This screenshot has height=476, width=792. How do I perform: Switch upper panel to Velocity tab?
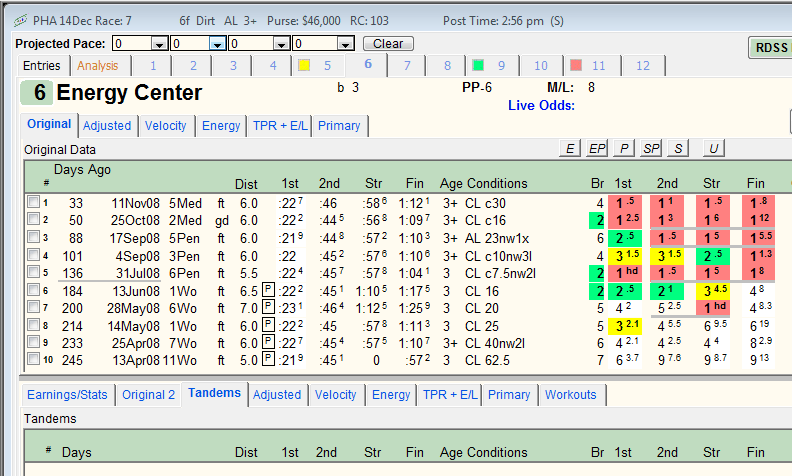pyautogui.click(x=166, y=126)
